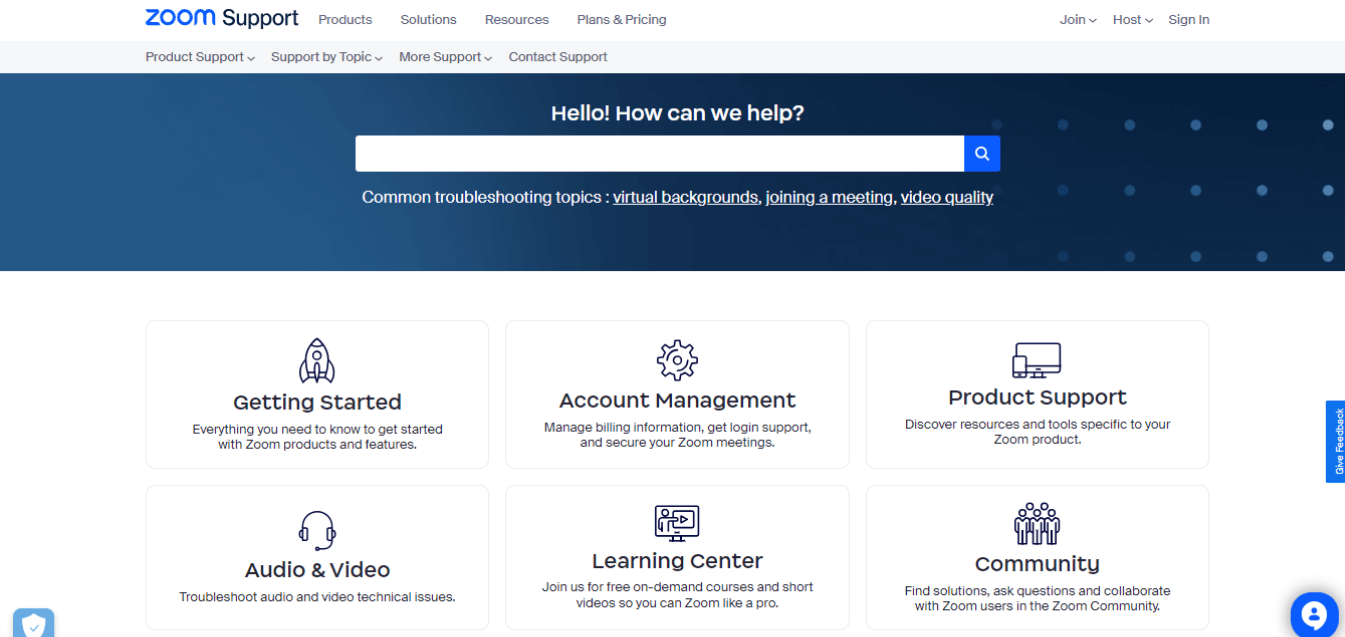
Task: Open the Community heading
Action: tap(1037, 564)
